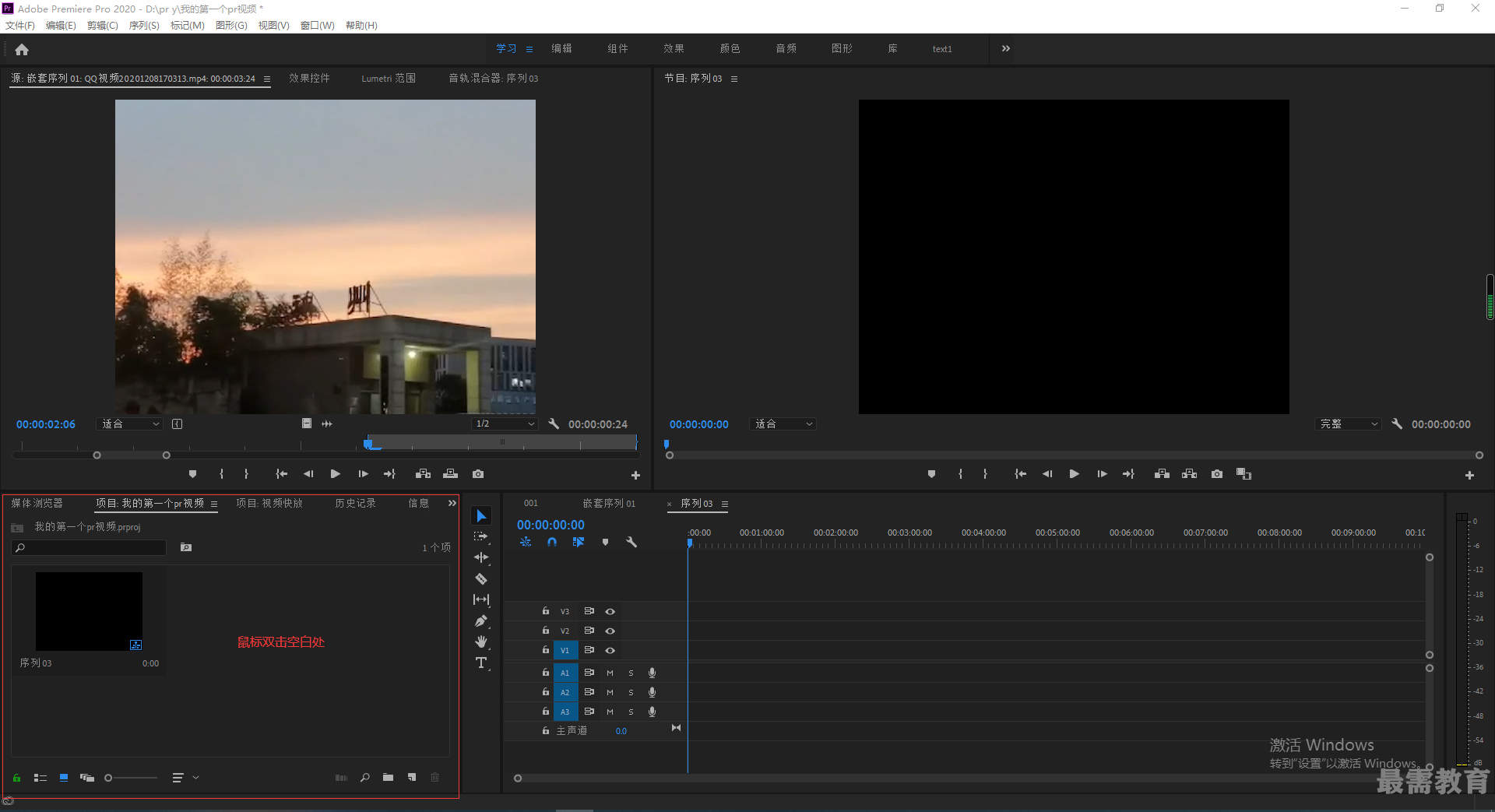The image size is (1495, 812).
Task: Switch to 嵌套序列 01 timeline tab
Action: pyautogui.click(x=609, y=504)
